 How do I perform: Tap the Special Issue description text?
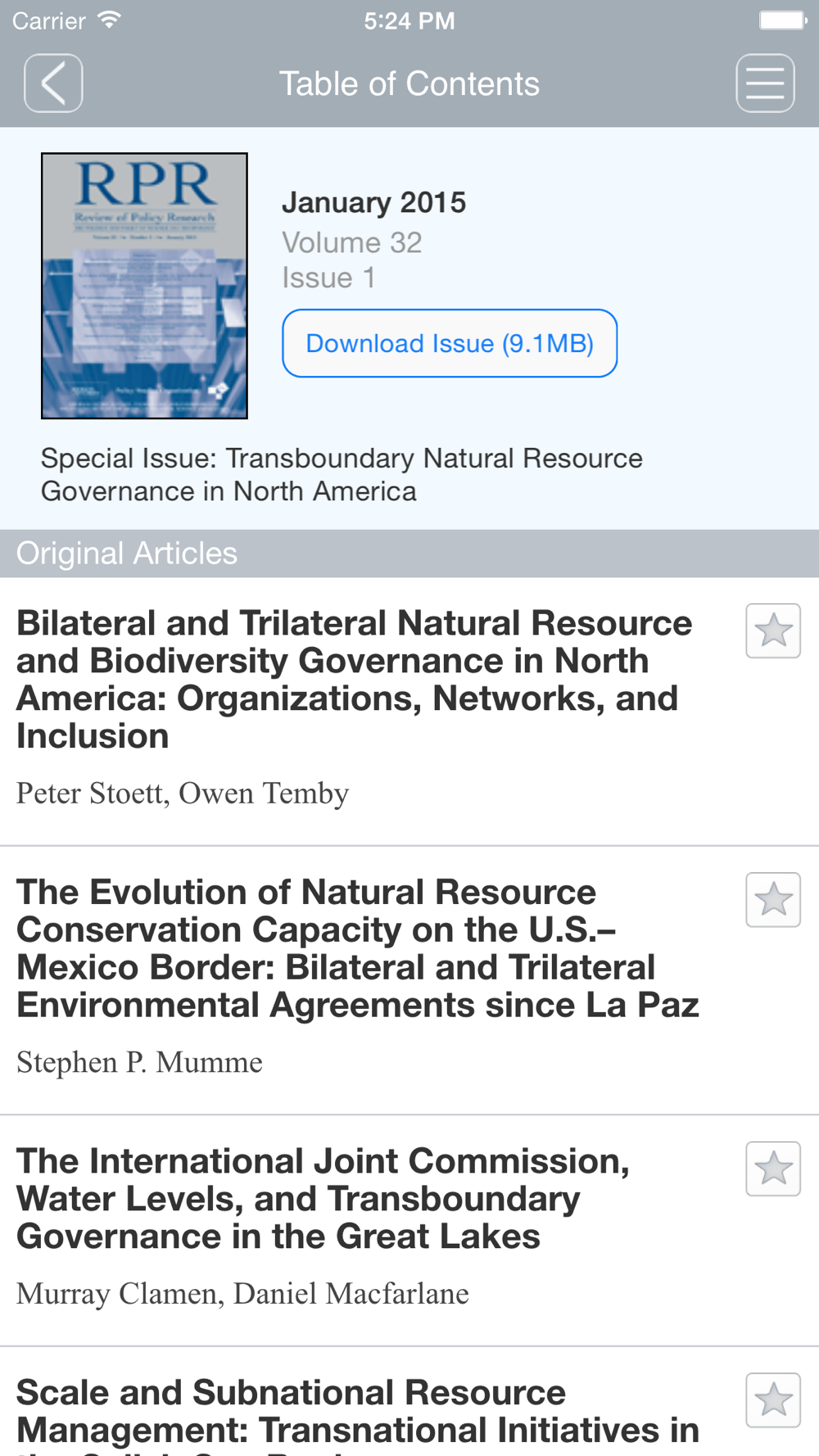coord(342,474)
